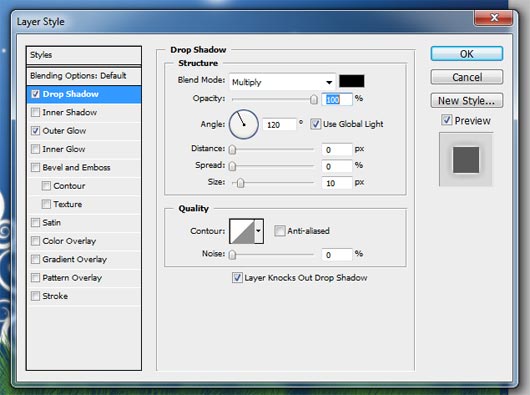Open the Drop Shadow settings entry
Screen dimensions: 530x395
point(70,94)
